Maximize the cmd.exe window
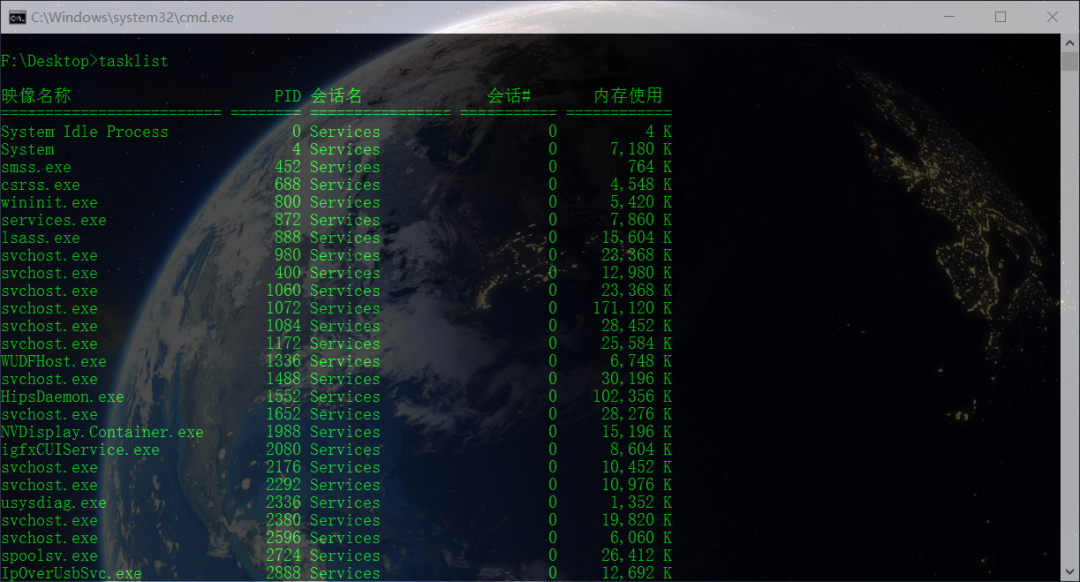This screenshot has width=1080, height=582. coord(1000,17)
